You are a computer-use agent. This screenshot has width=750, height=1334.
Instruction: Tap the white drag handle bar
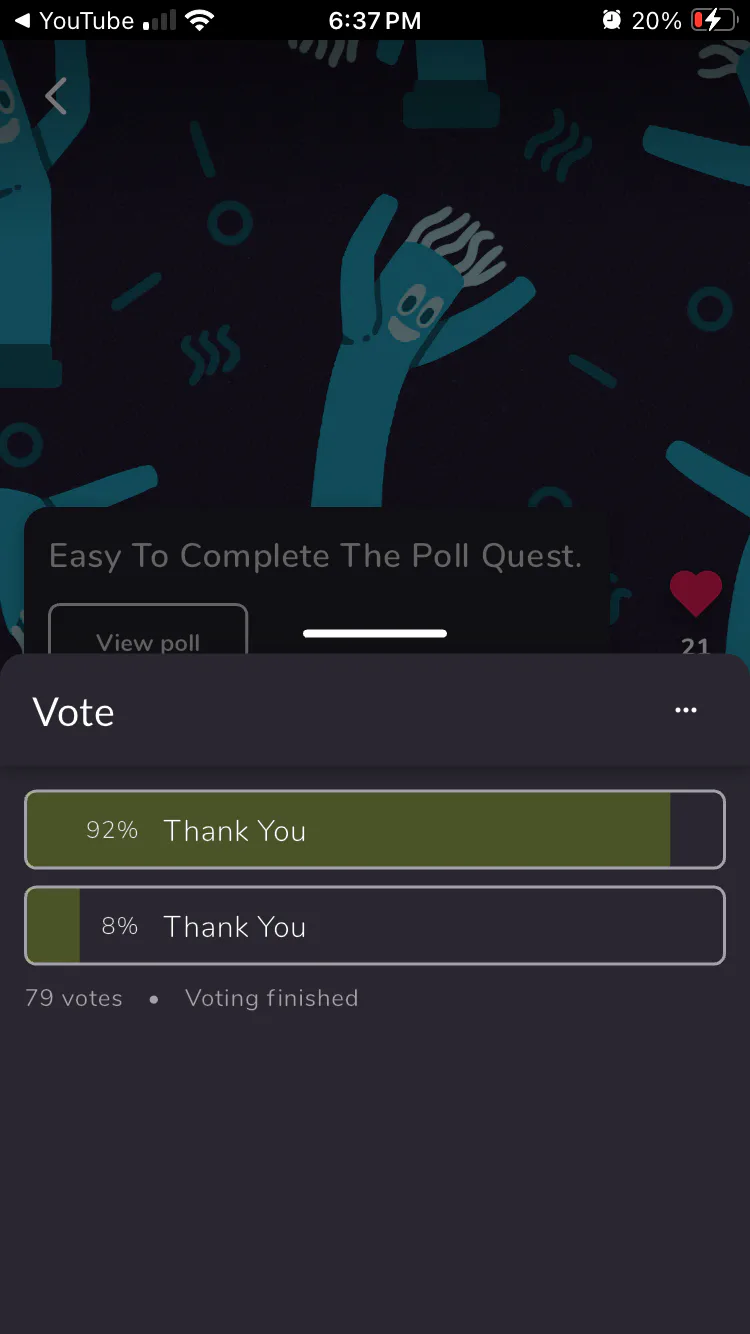click(x=374, y=633)
